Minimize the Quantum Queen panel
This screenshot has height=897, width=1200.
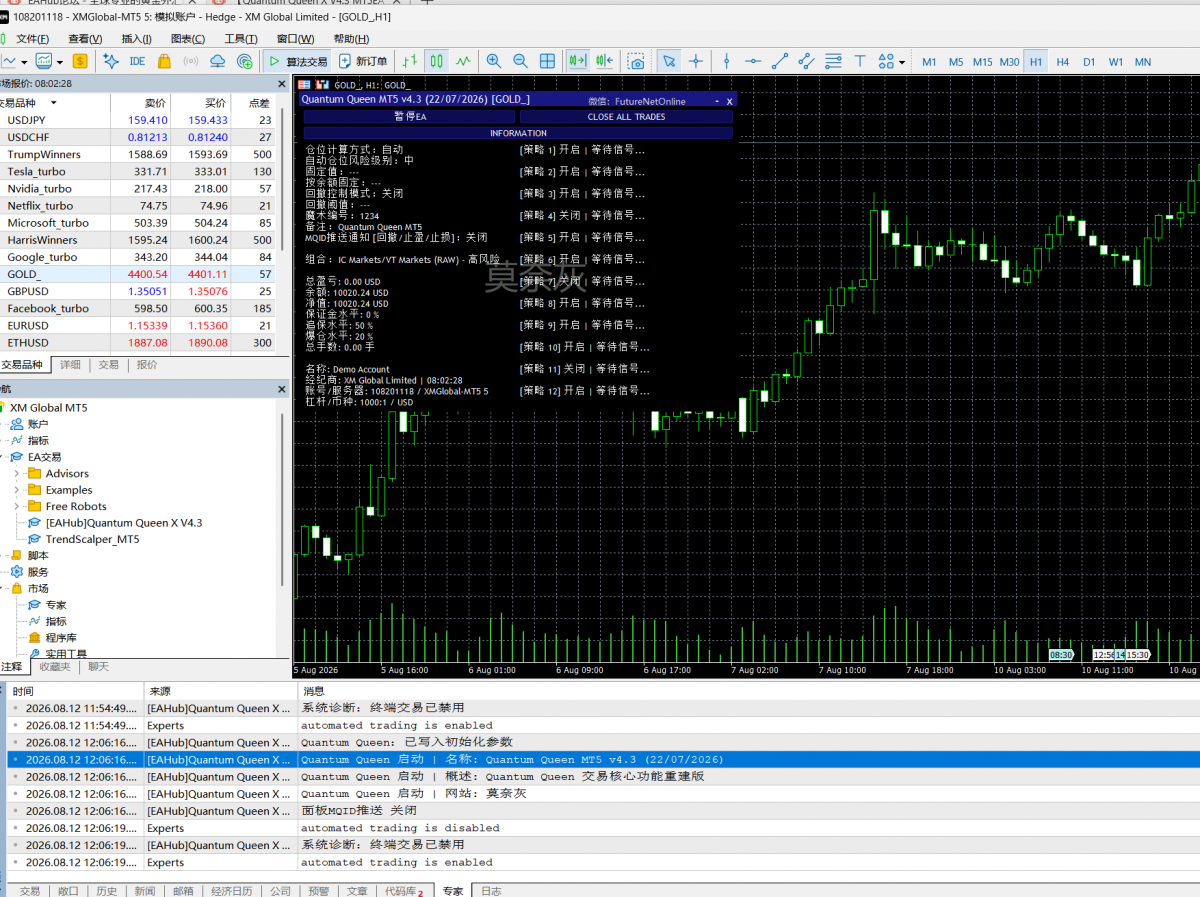click(716, 100)
